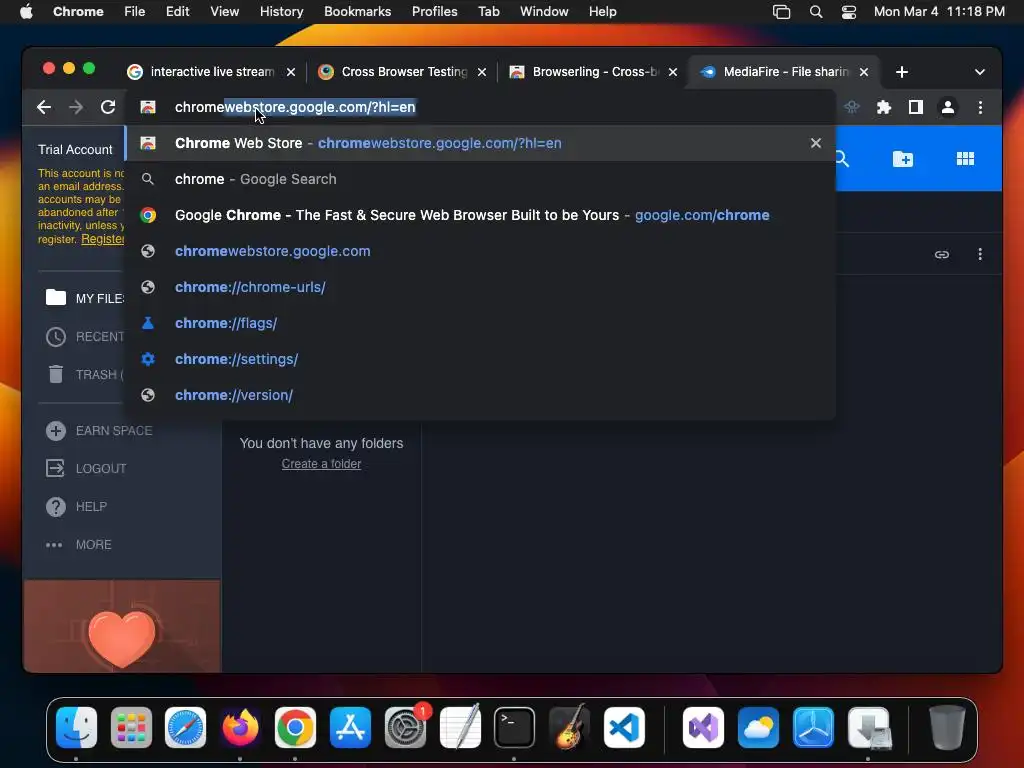Close the Cross Browser Testing tab
1024x768 pixels.
pos(482,72)
